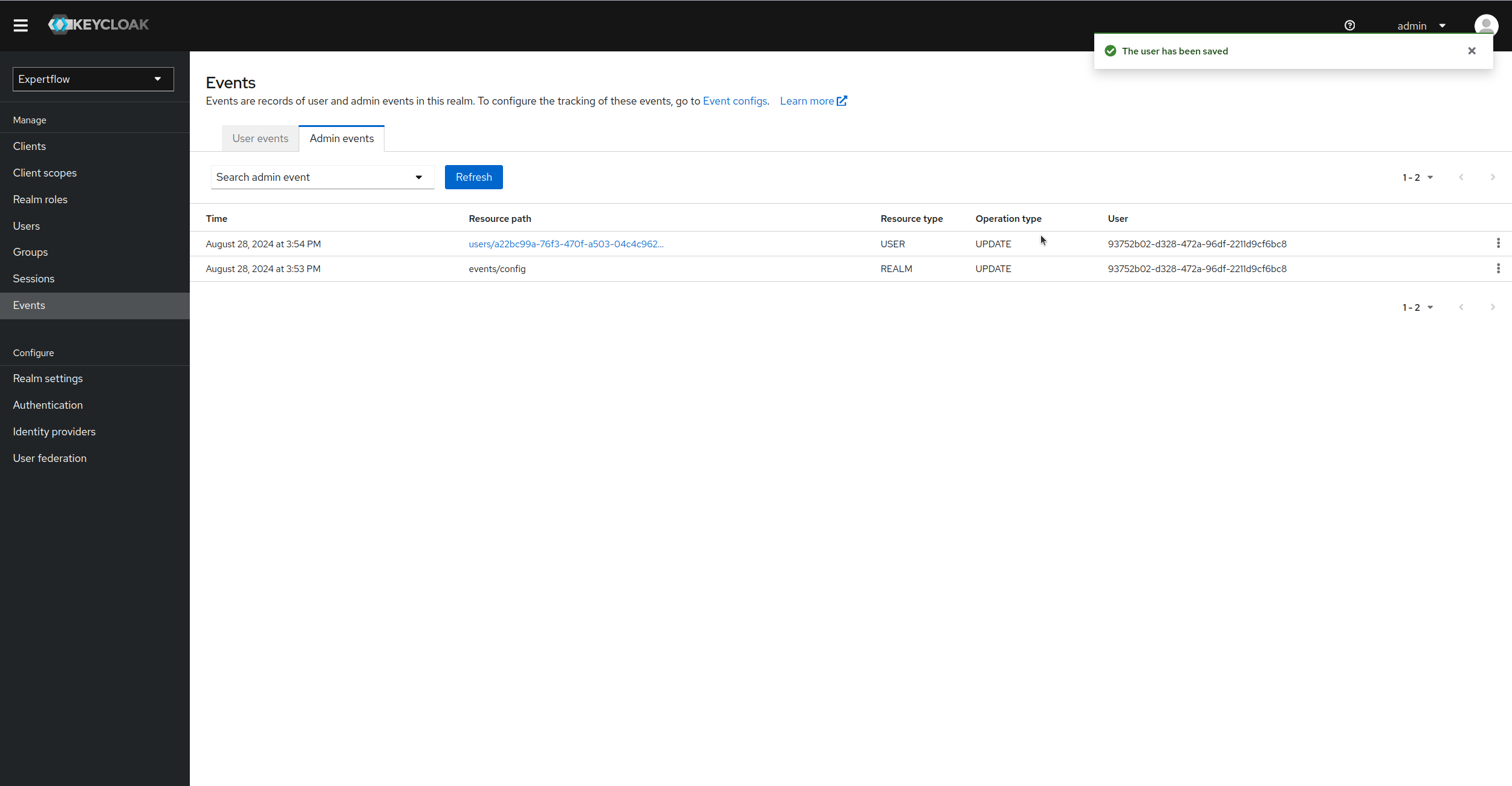The width and height of the screenshot is (1512, 786).
Task: Open the kebab menu on the REALM event row
Action: pos(1498,268)
